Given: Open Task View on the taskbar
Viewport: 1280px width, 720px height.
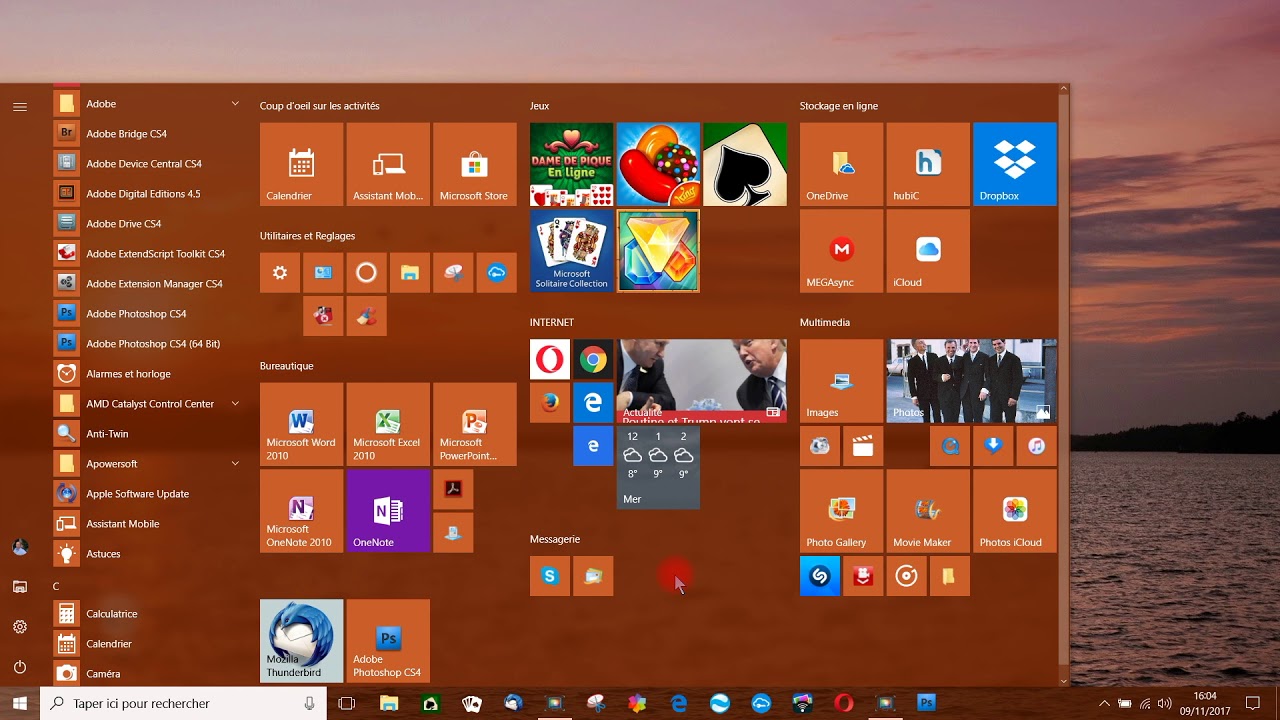Looking at the screenshot, I should tap(347, 704).
